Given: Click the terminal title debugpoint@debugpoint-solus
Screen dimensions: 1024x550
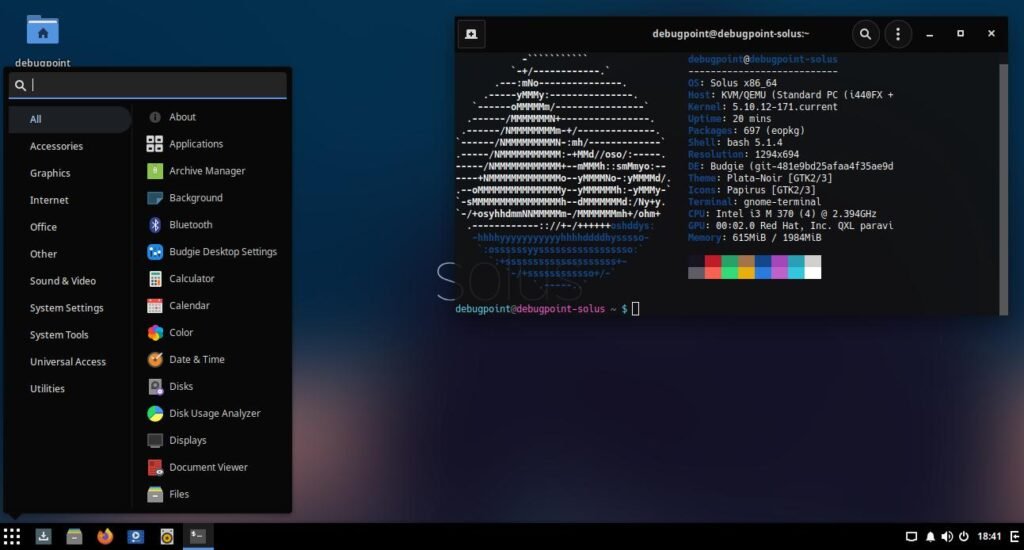Looking at the screenshot, I should pyautogui.click(x=730, y=34).
